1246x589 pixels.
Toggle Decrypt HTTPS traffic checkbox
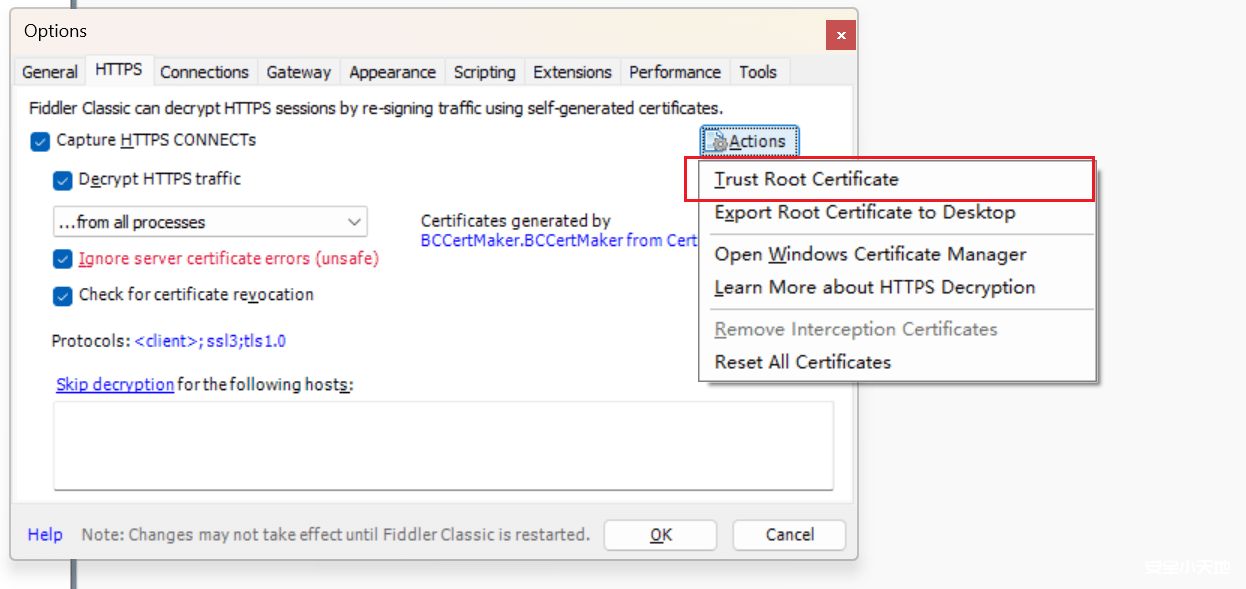62,180
